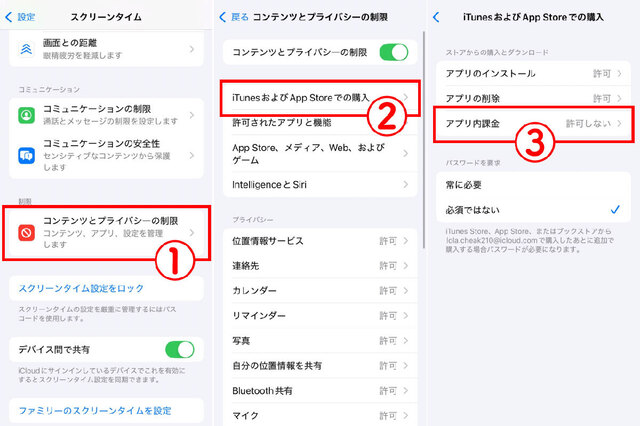Open iTunesおよびApp Storeでの購入 row
The image size is (640, 426).
click(320, 98)
